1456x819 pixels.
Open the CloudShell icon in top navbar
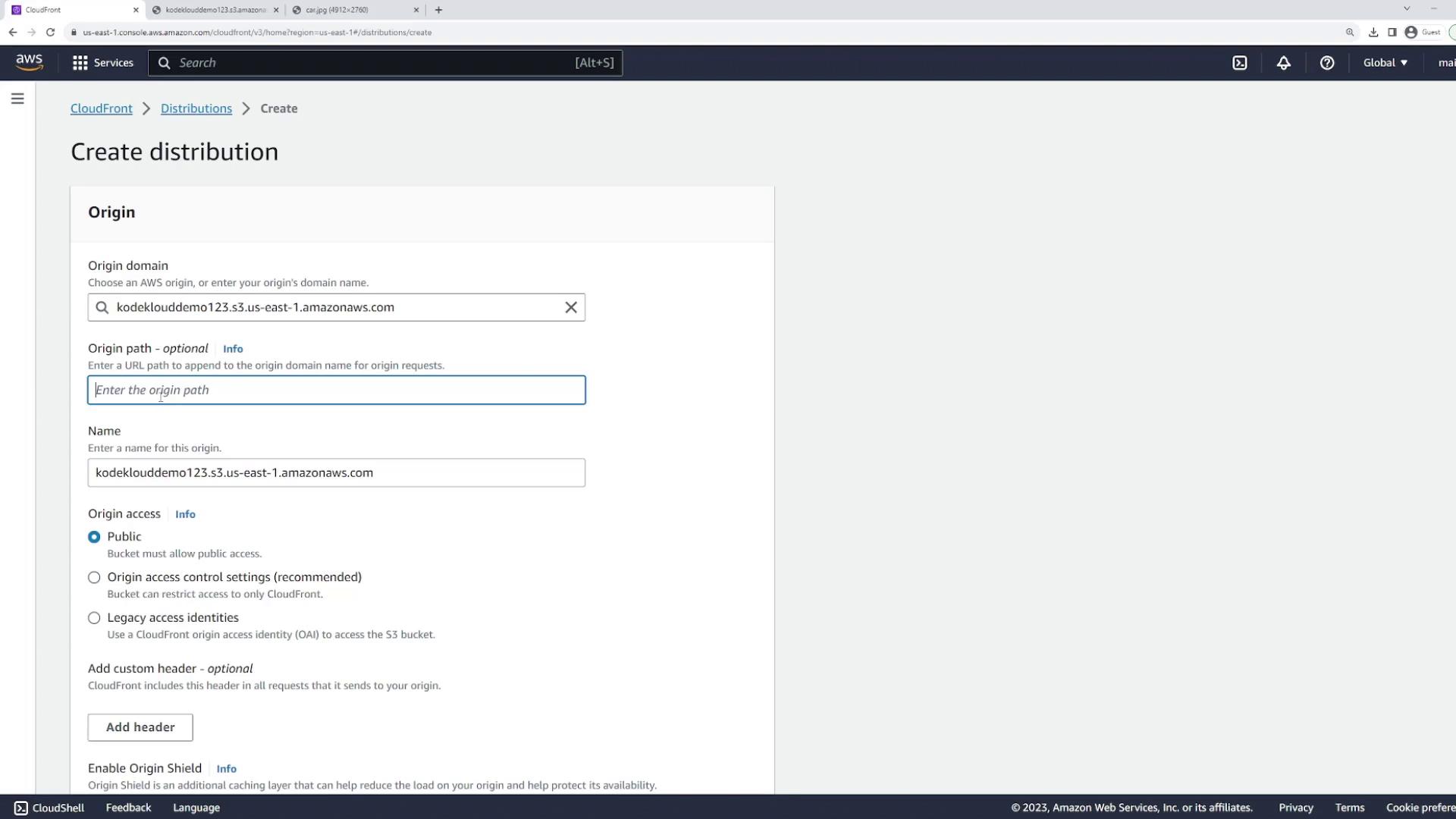[1240, 63]
